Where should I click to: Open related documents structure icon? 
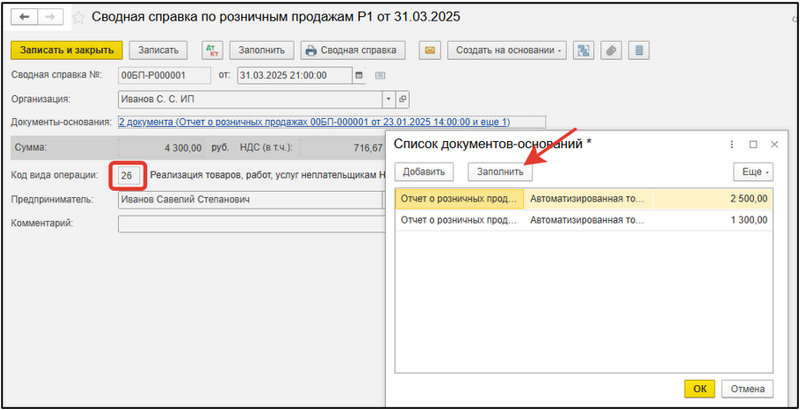[x=585, y=50]
